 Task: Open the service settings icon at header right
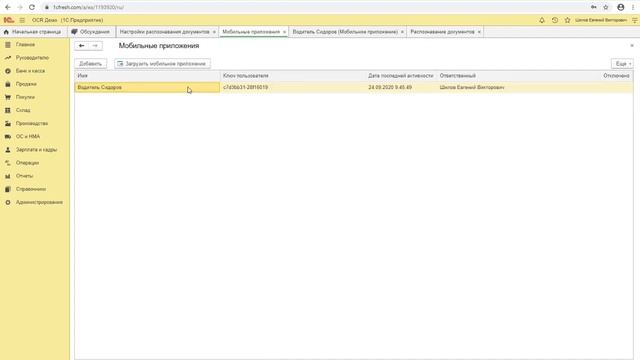(x=635, y=20)
